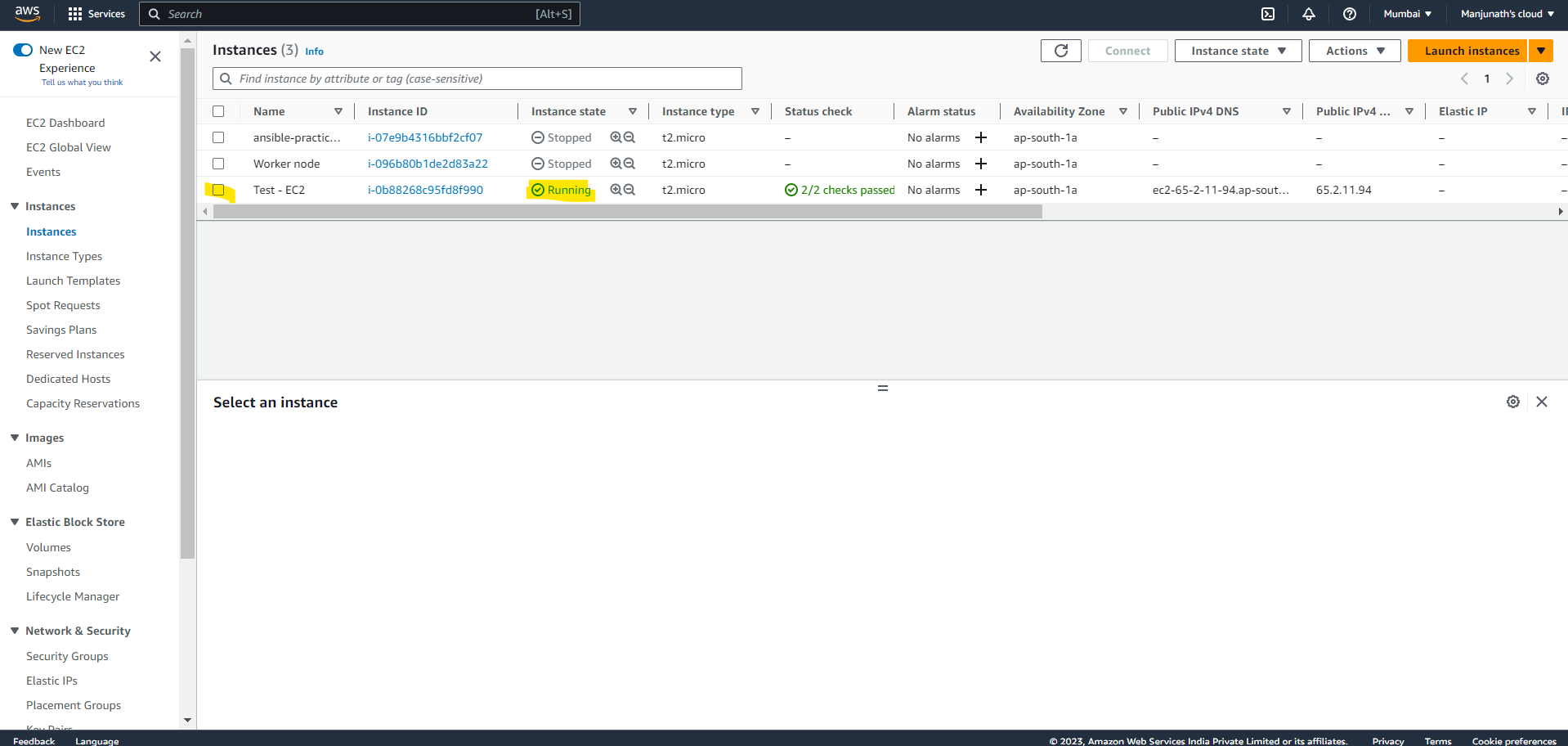Check the select-all instances checkbox
The width and height of the screenshot is (1568, 746).
[x=218, y=111]
